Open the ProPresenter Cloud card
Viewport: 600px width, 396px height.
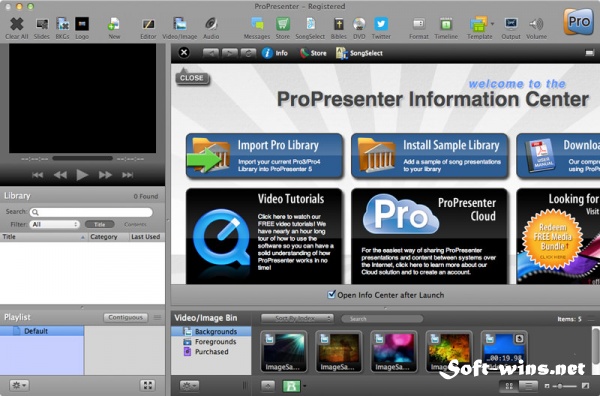tap(430, 236)
